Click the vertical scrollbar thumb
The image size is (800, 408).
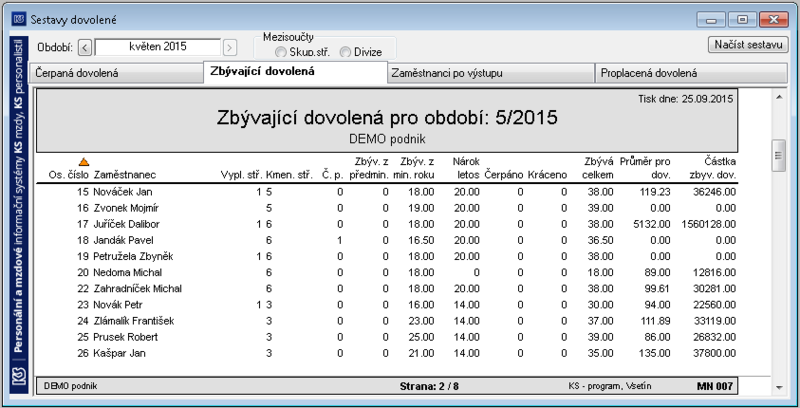coord(779,156)
